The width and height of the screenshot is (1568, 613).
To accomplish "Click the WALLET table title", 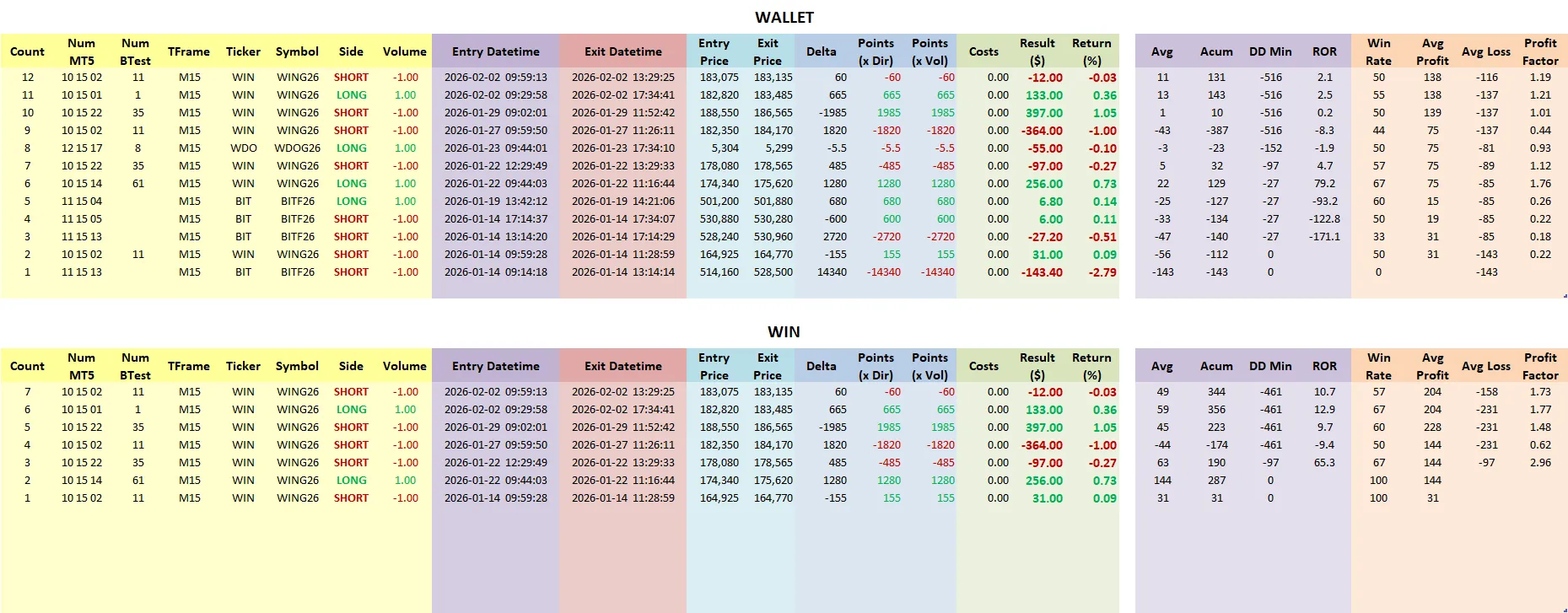I will (784, 18).
